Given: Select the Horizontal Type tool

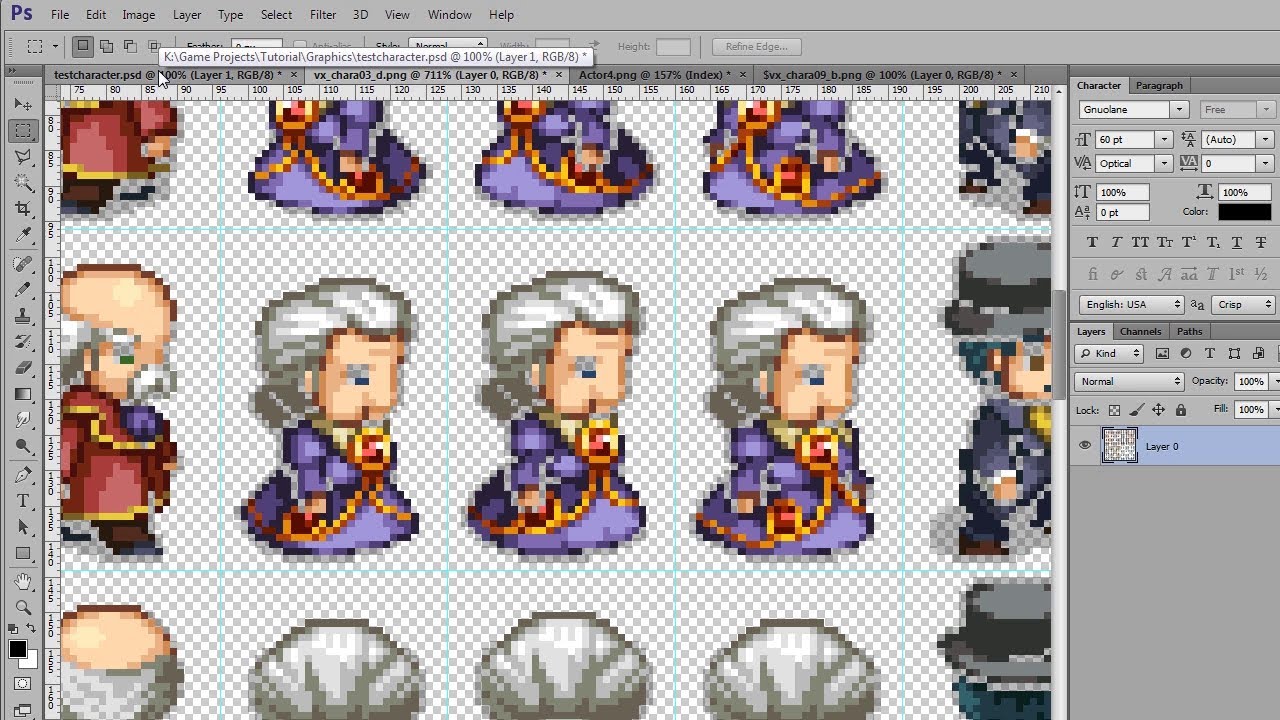Looking at the screenshot, I should pyautogui.click(x=23, y=501).
